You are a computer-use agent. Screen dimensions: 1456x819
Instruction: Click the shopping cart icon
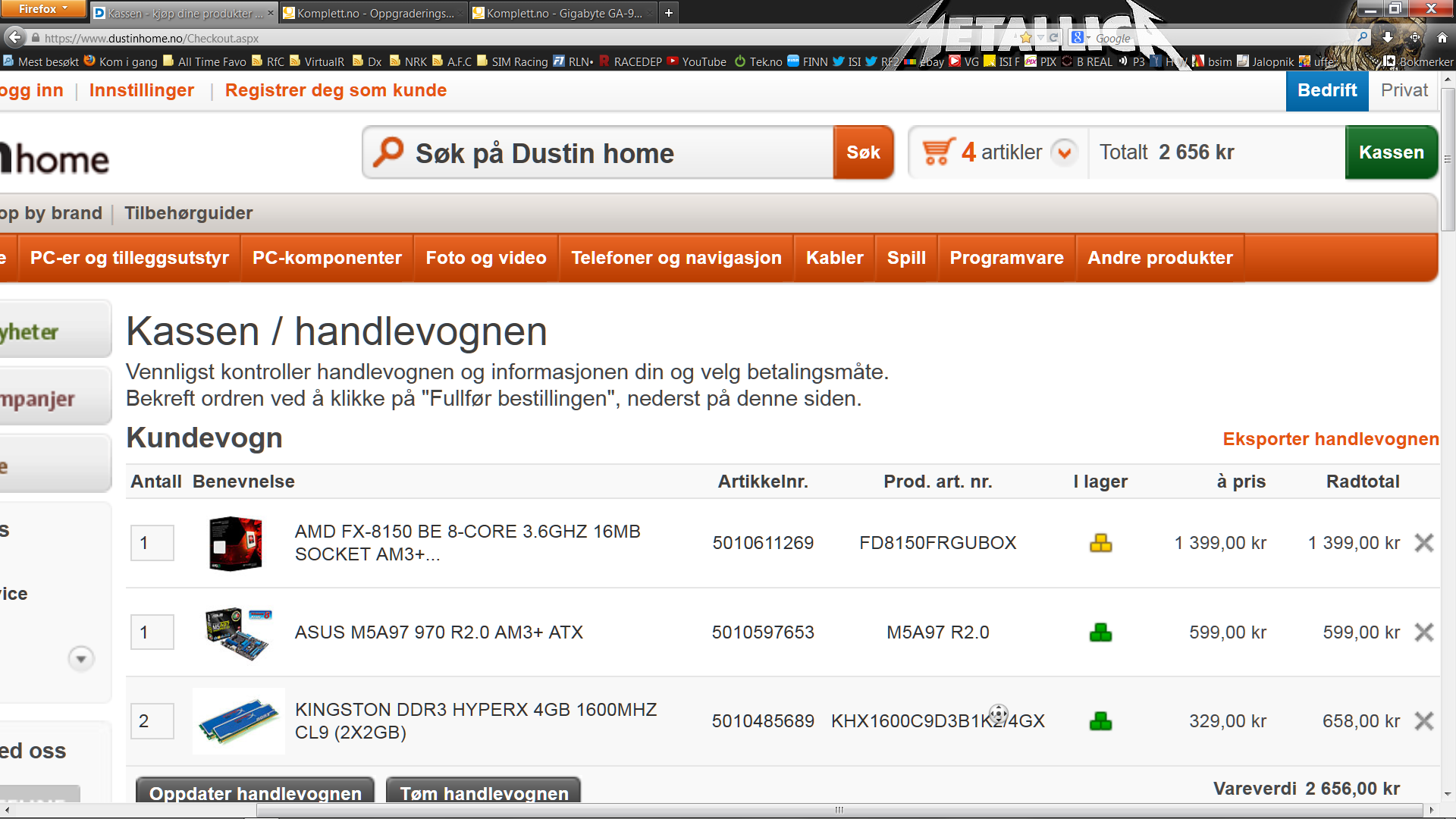click(x=938, y=152)
